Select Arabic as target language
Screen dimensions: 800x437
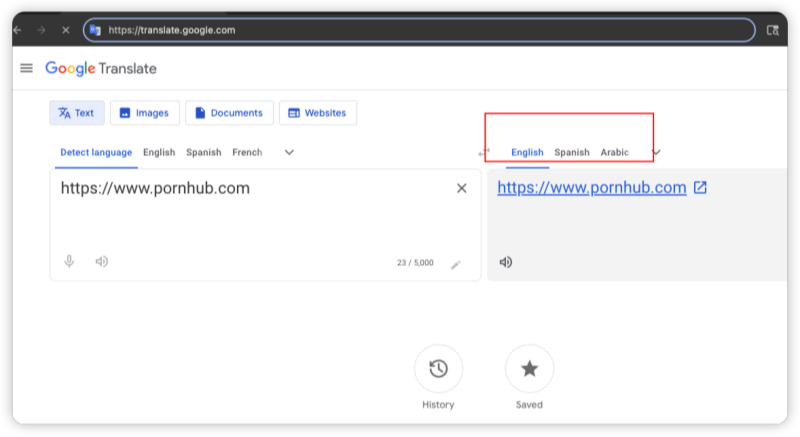615,152
